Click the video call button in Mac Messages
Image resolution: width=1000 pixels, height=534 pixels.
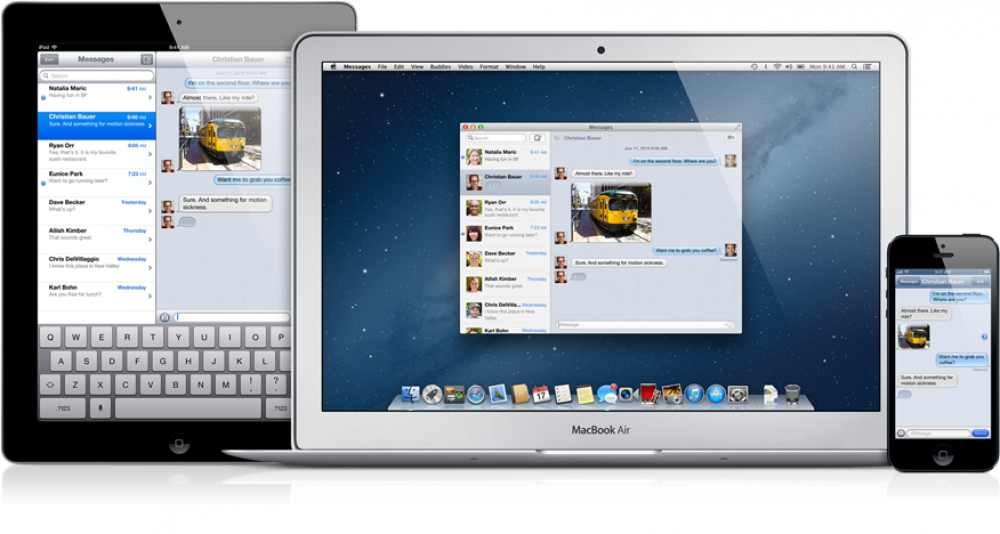[730, 138]
